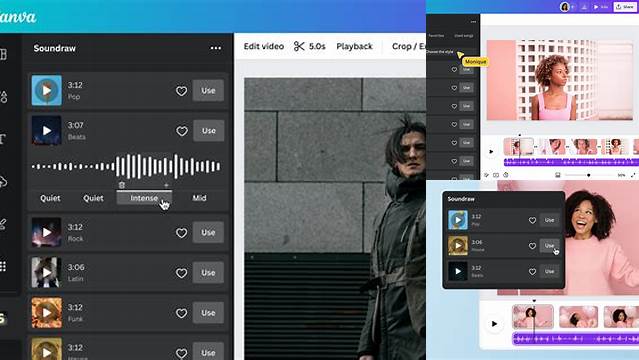Click the download icon in top-right header
The width and height of the screenshot is (639, 360).
point(584,7)
